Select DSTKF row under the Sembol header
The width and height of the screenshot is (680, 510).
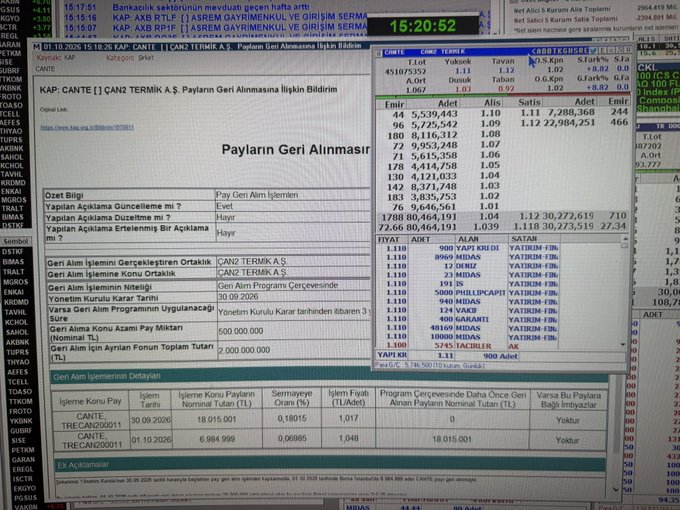(13, 252)
